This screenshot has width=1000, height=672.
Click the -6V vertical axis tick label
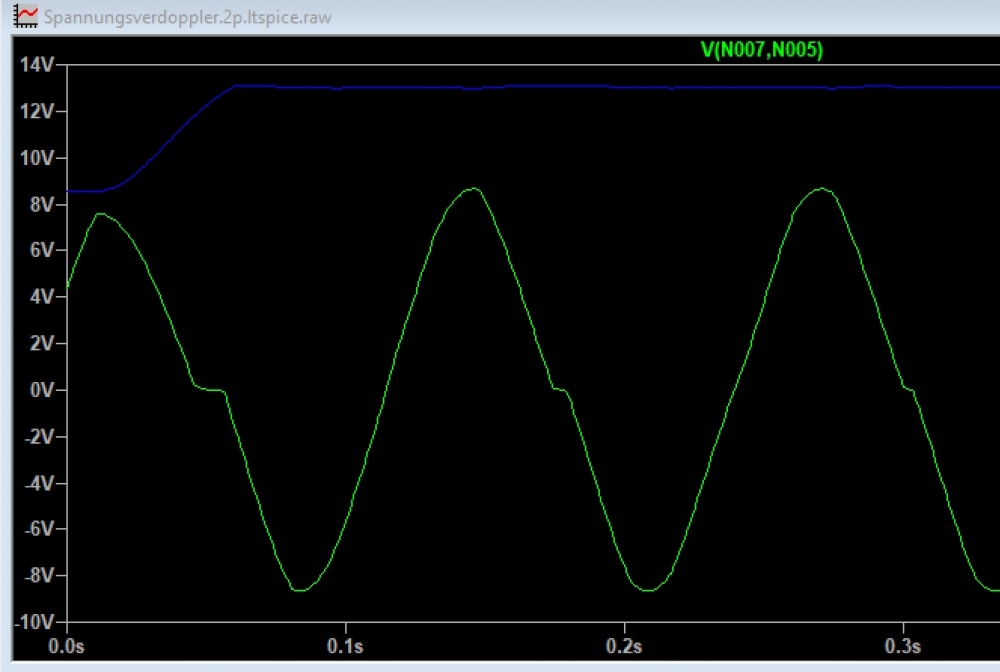coord(38,530)
